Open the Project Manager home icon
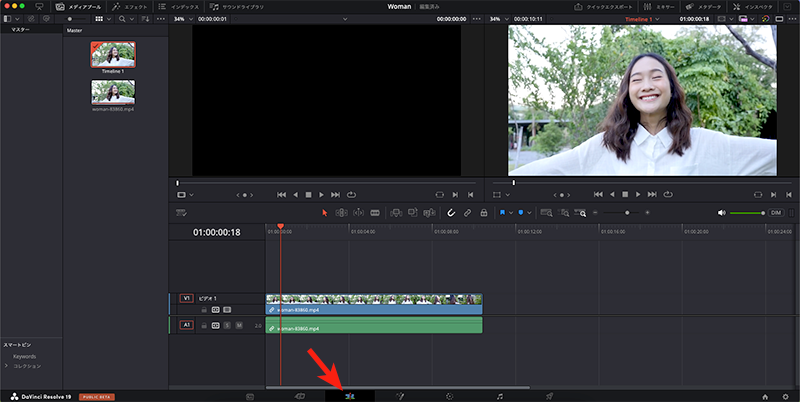This screenshot has width=800, height=402. [765, 396]
